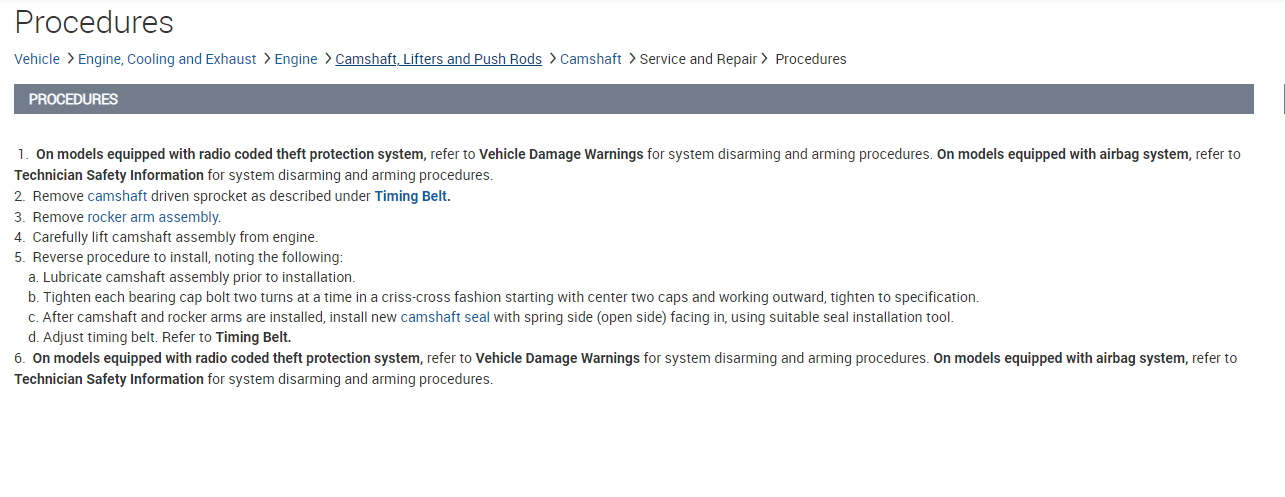
Task: Select the Camshaft breadcrumb link
Action: click(x=591, y=59)
